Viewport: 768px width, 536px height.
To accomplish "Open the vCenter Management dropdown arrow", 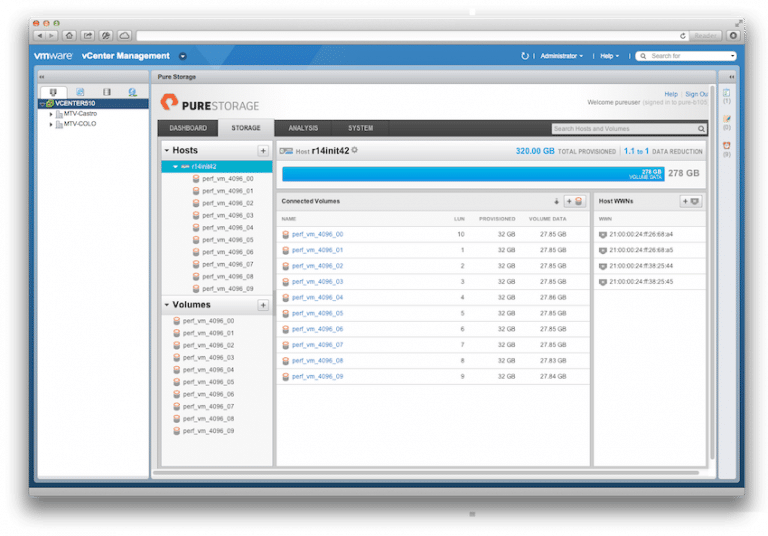I will click(183, 56).
